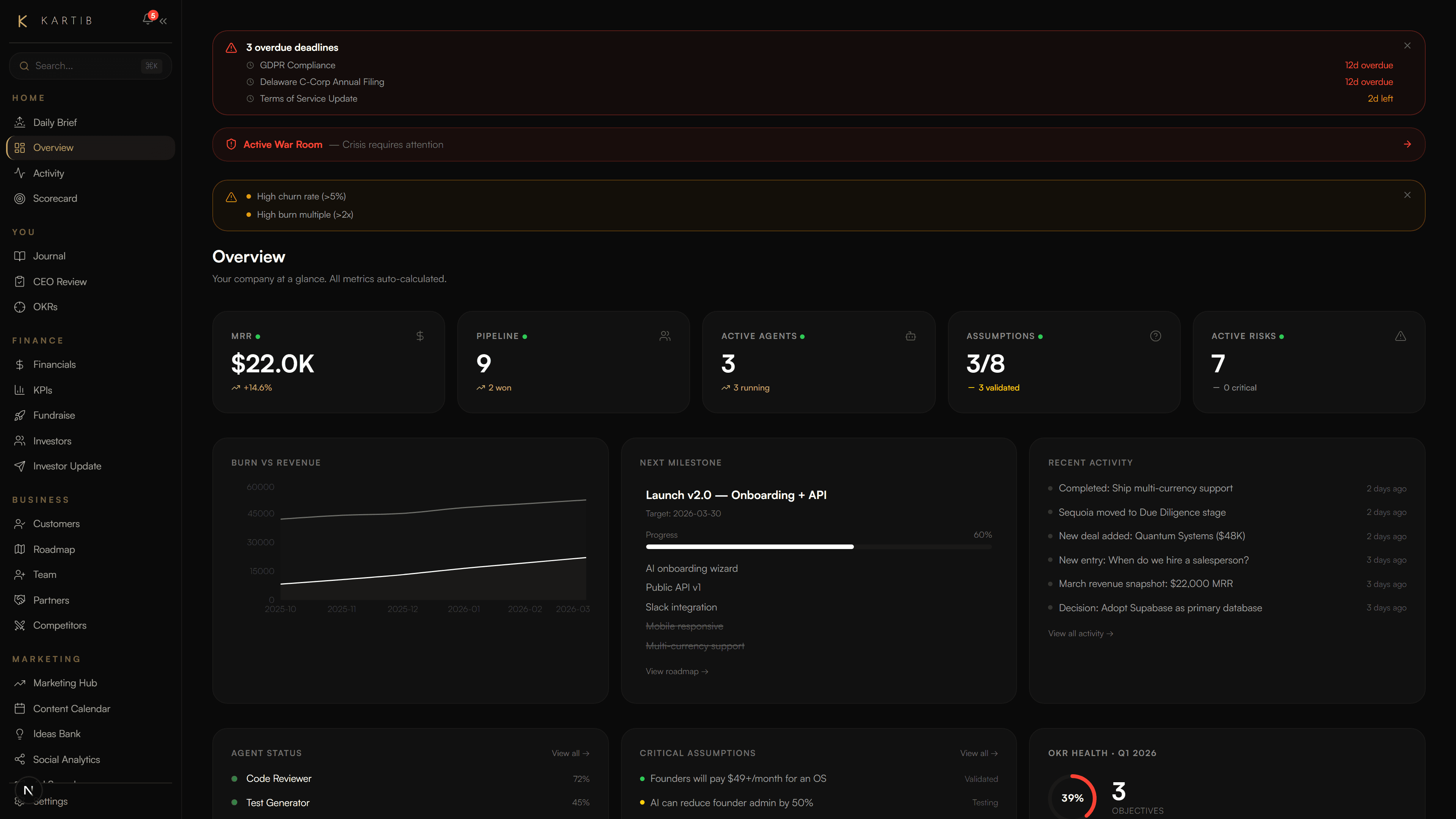Open Ideas Bank in the sidebar
The width and height of the screenshot is (1456, 819).
[x=56, y=734]
